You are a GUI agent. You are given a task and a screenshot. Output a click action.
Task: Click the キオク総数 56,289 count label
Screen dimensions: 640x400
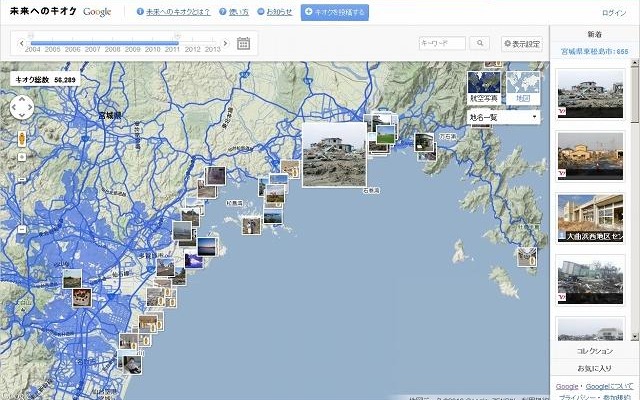45,80
